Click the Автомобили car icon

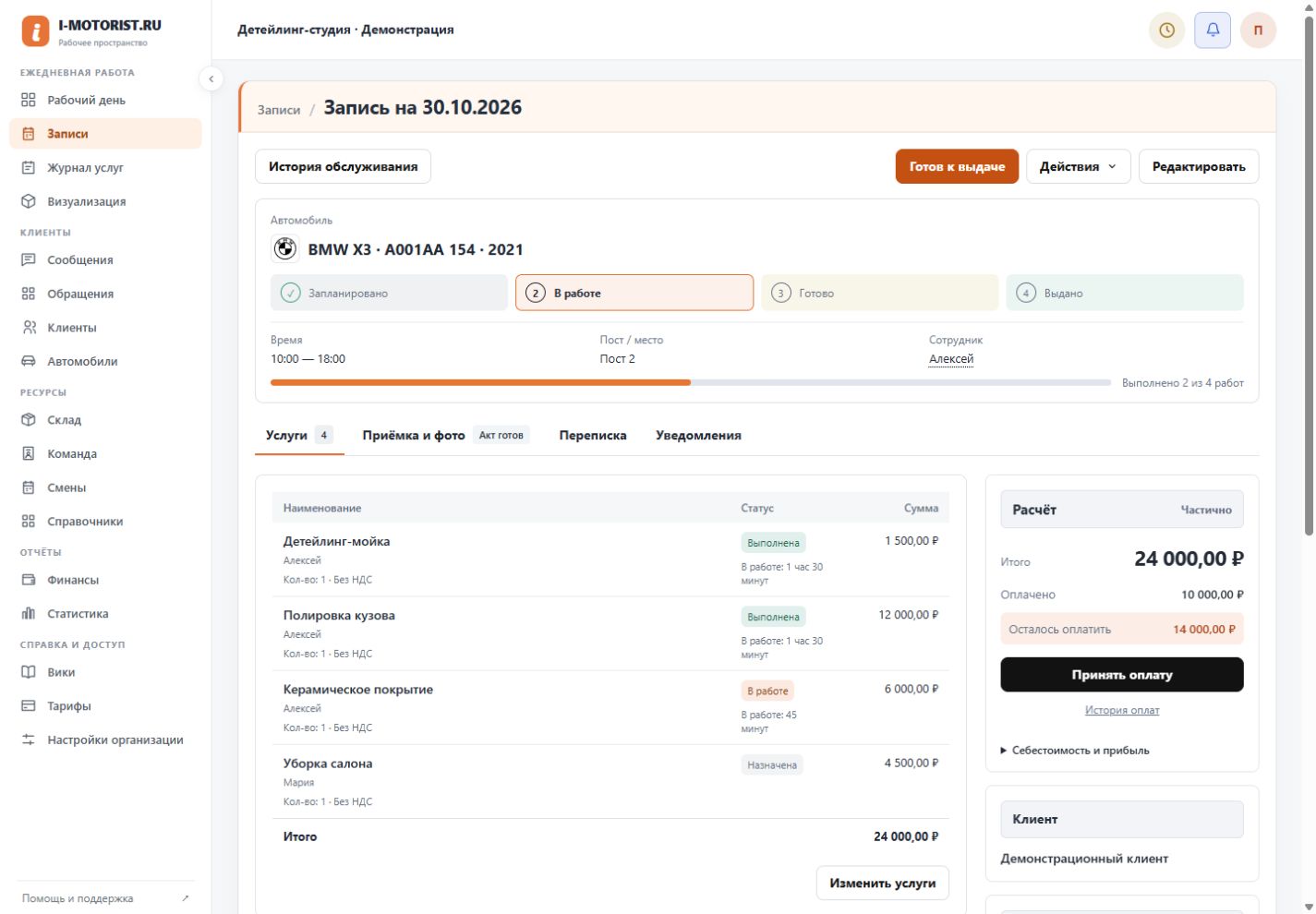(x=29, y=361)
